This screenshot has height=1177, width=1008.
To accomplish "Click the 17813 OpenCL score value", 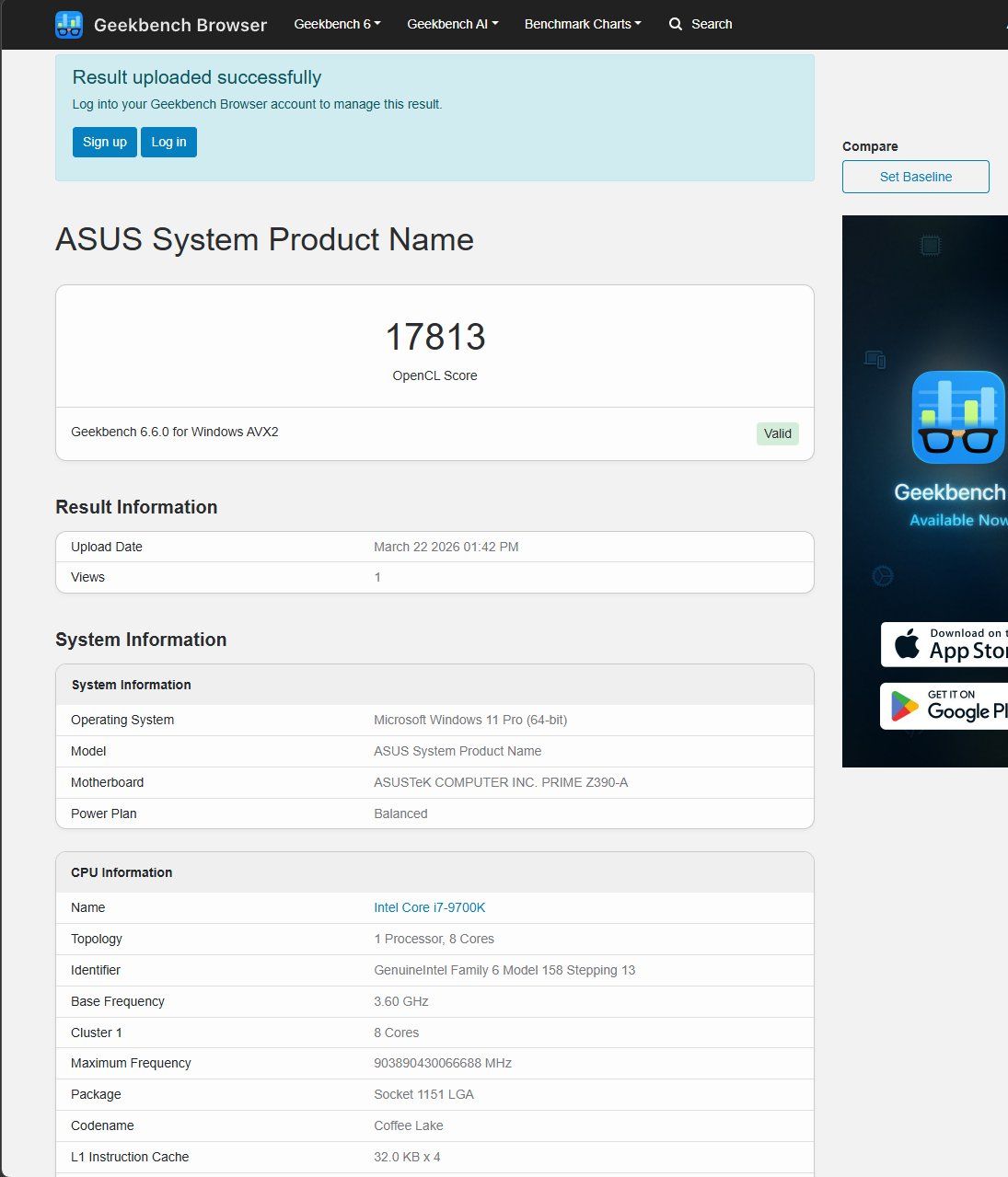I will (x=435, y=337).
